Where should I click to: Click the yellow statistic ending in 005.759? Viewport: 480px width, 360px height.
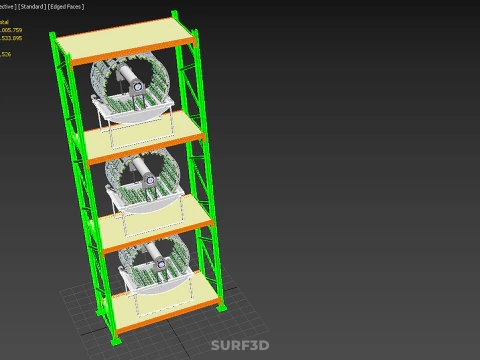pos(11,30)
